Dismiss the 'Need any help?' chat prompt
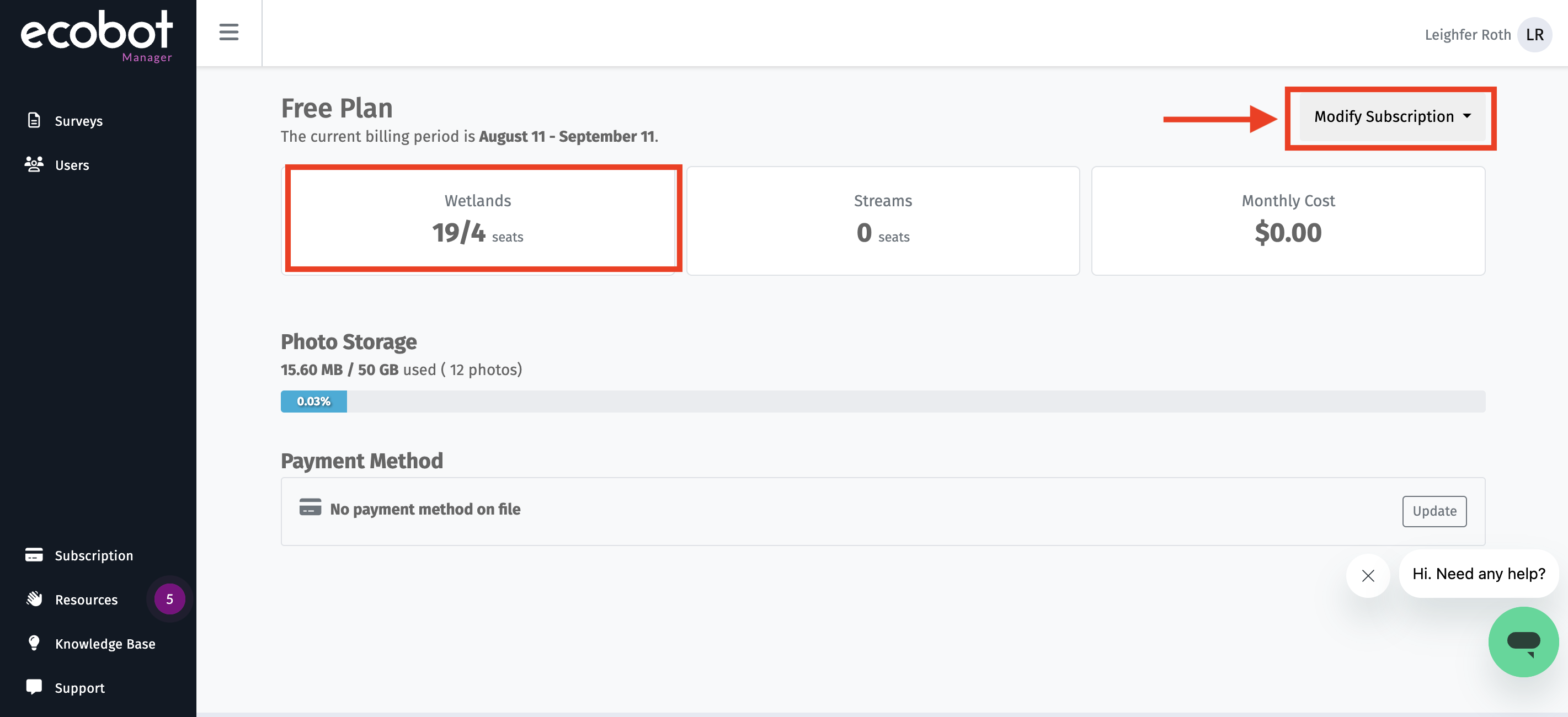1568x717 pixels. click(x=1367, y=575)
